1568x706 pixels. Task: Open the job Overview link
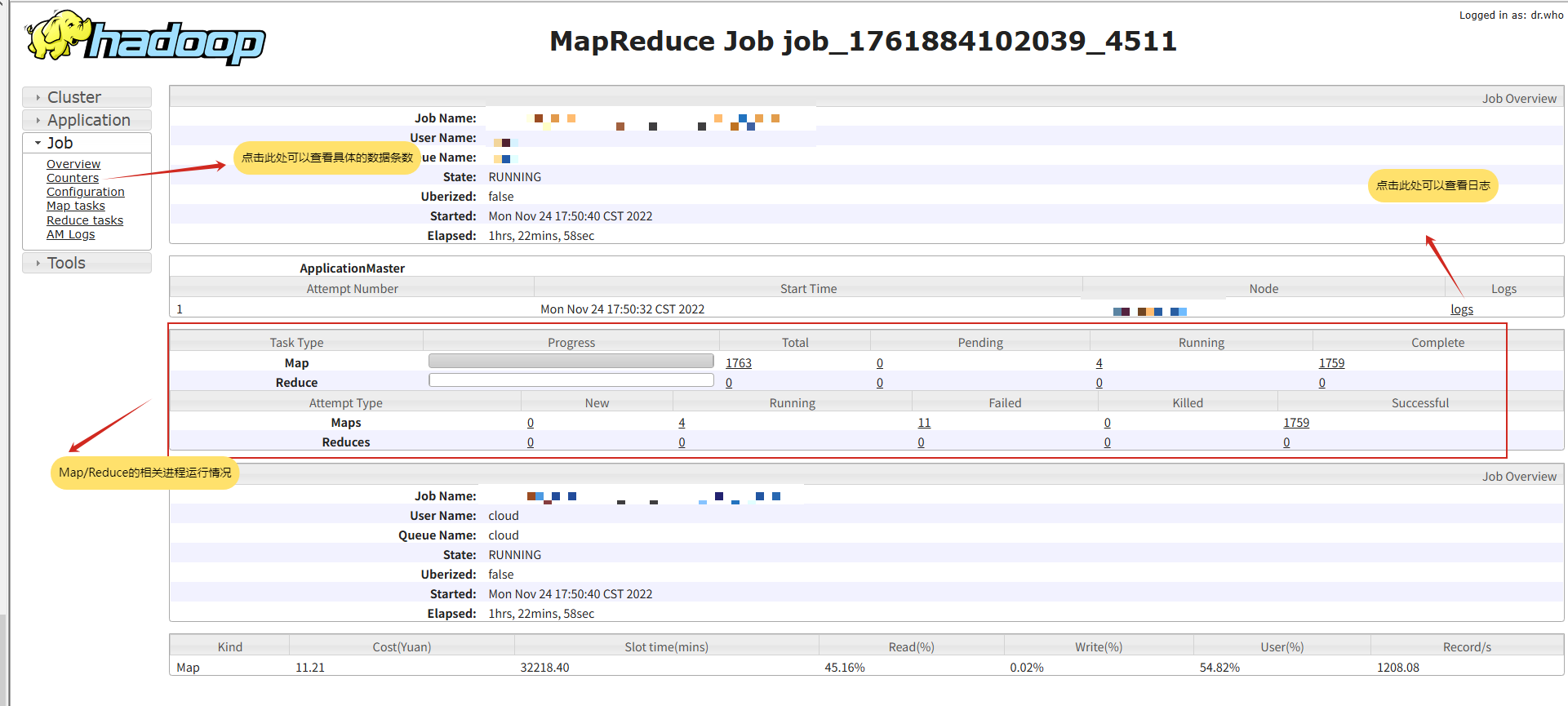tap(73, 164)
